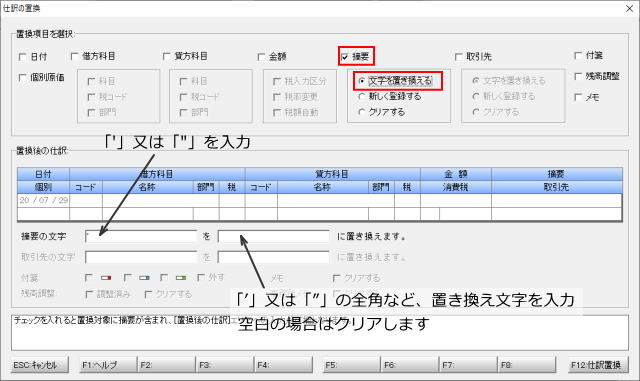The width and height of the screenshot is (640, 381).
Task: Open help with F1:ヘルプ button
Action: click(108, 365)
